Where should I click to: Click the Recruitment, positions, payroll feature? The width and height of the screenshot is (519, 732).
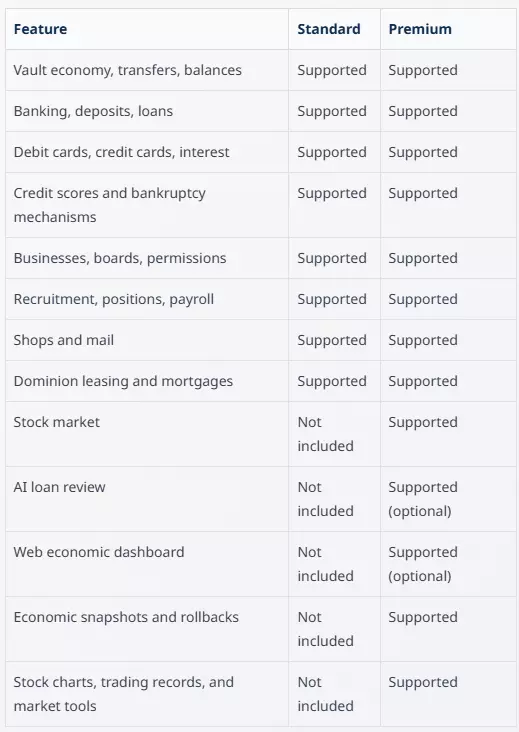(x=113, y=299)
